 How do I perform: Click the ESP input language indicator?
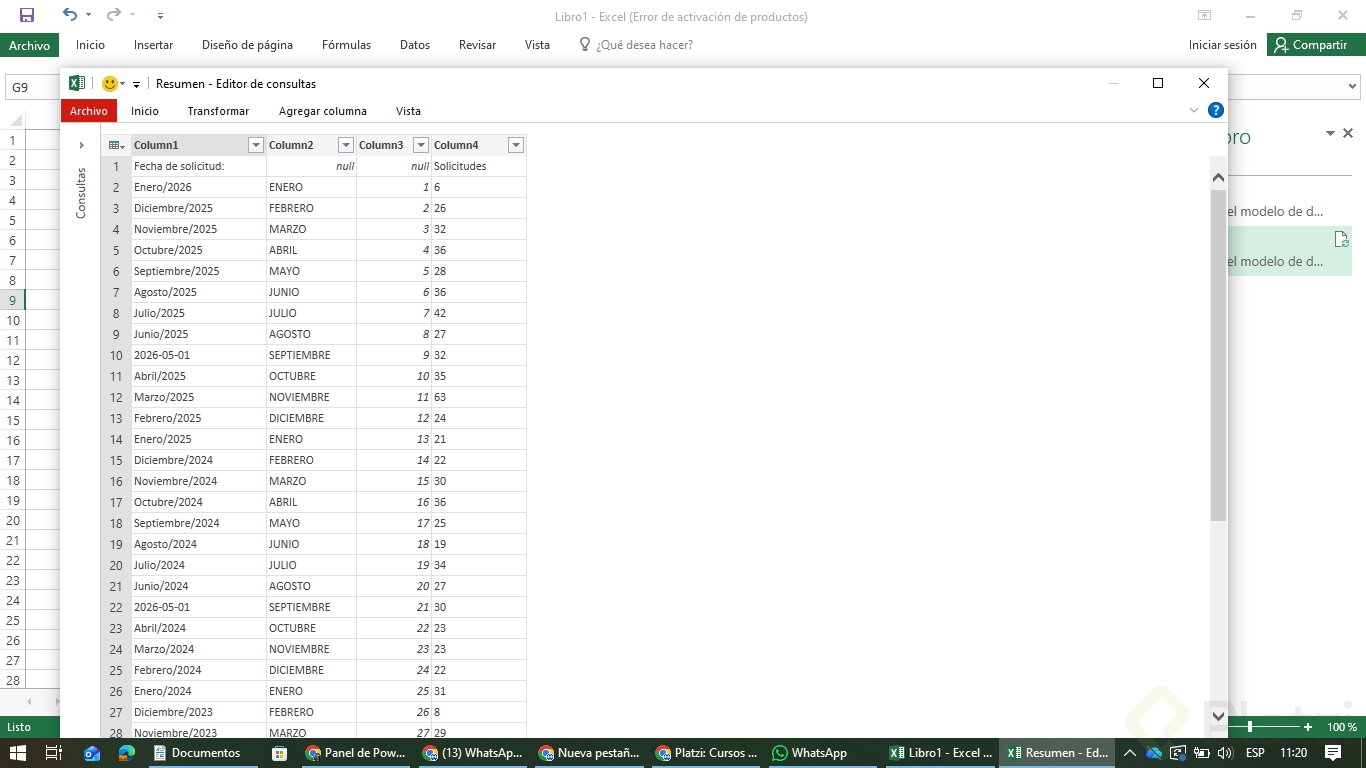[1254, 753]
